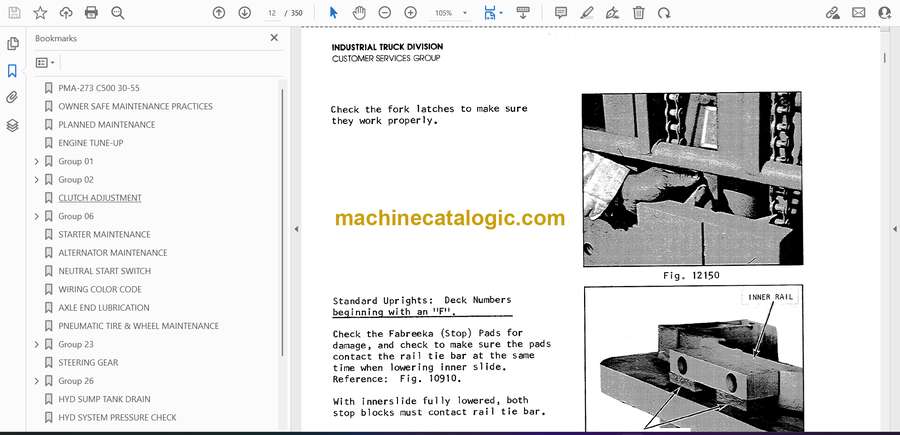Expand the Group 02 bookmark
Image resolution: width=900 pixels, height=435 pixels.
[x=37, y=180]
